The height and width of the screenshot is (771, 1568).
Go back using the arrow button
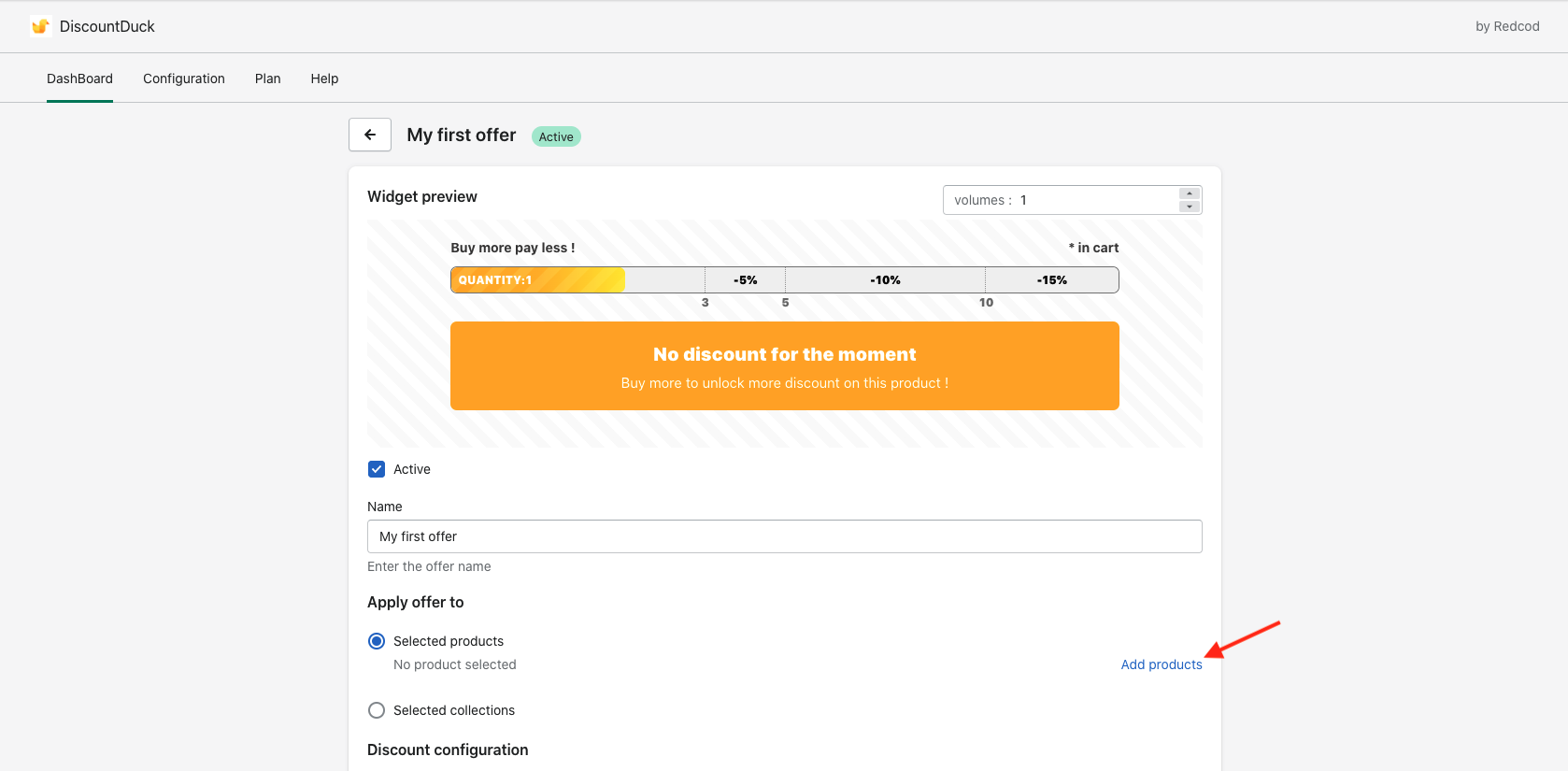(370, 135)
